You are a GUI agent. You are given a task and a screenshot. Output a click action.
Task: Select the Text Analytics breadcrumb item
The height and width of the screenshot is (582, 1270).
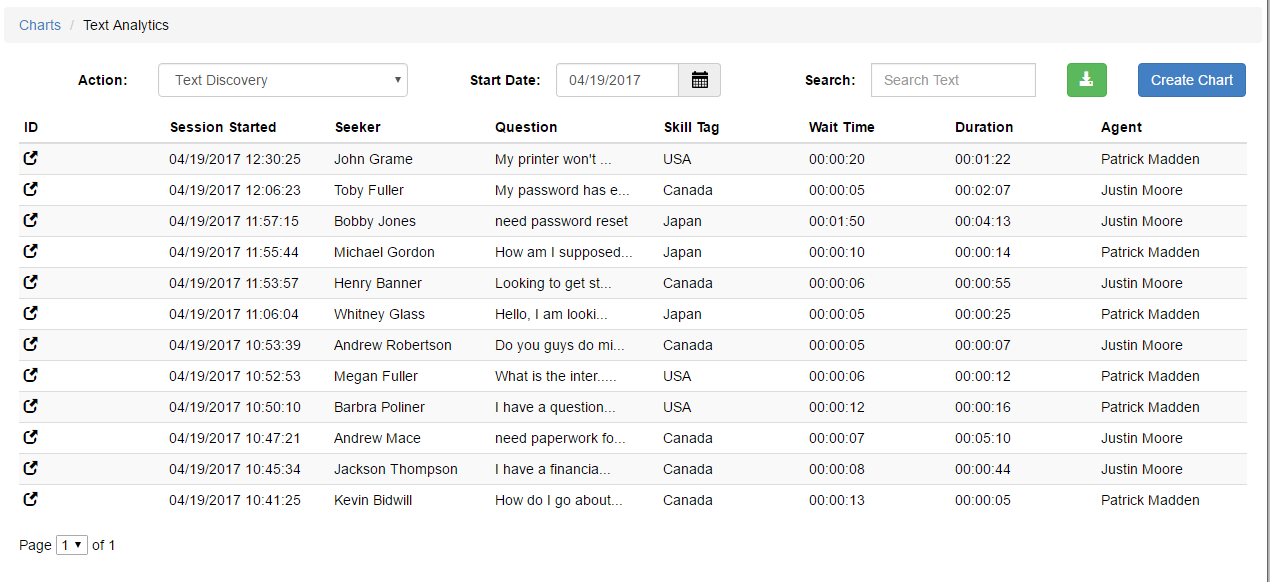[126, 25]
